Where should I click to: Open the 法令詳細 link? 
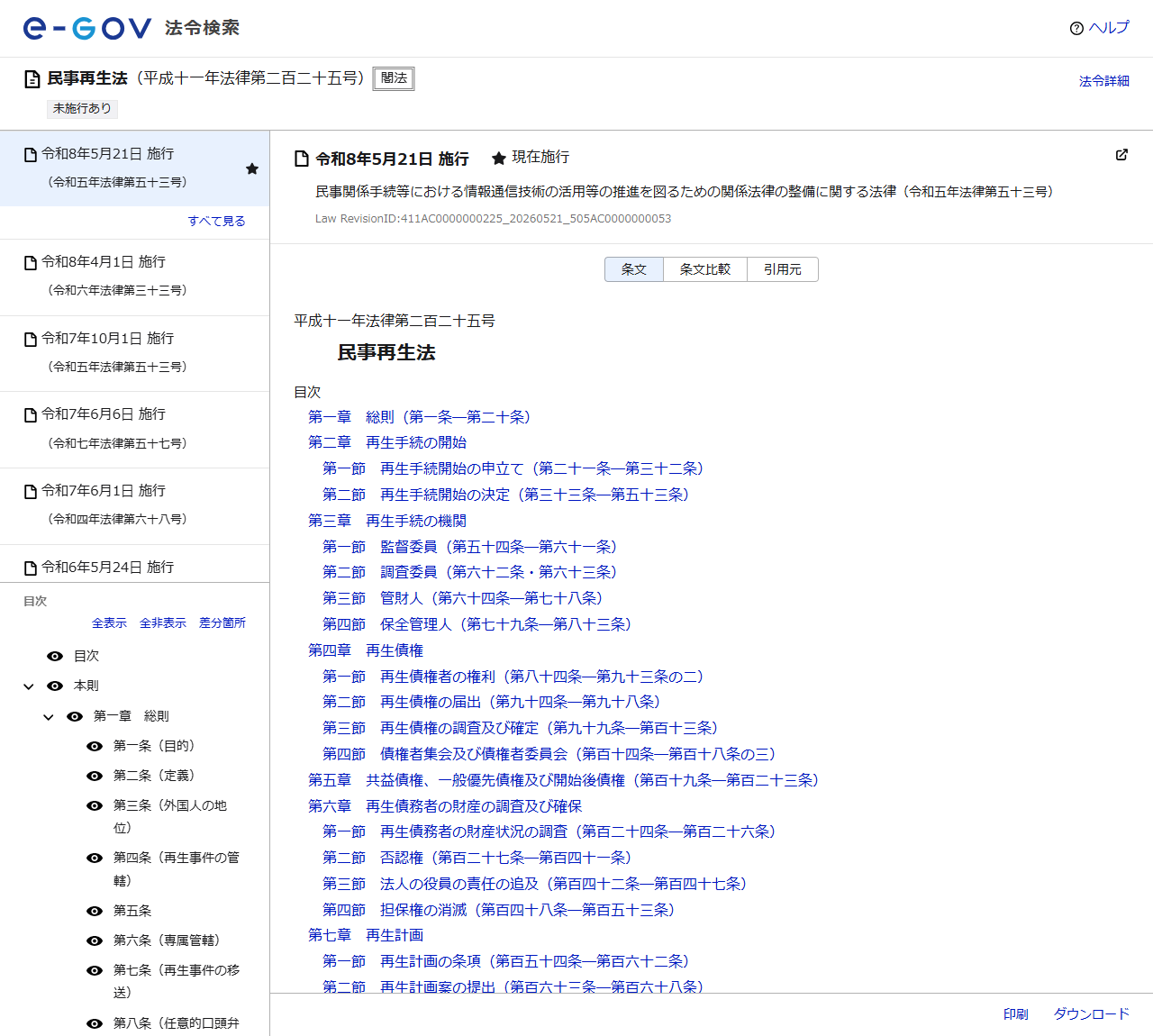[x=1104, y=81]
